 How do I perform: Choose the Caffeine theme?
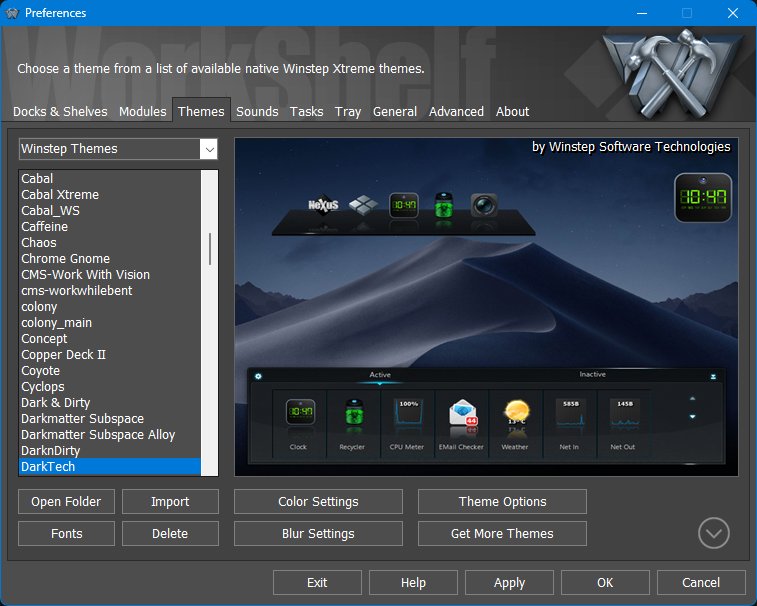[x=110, y=226]
